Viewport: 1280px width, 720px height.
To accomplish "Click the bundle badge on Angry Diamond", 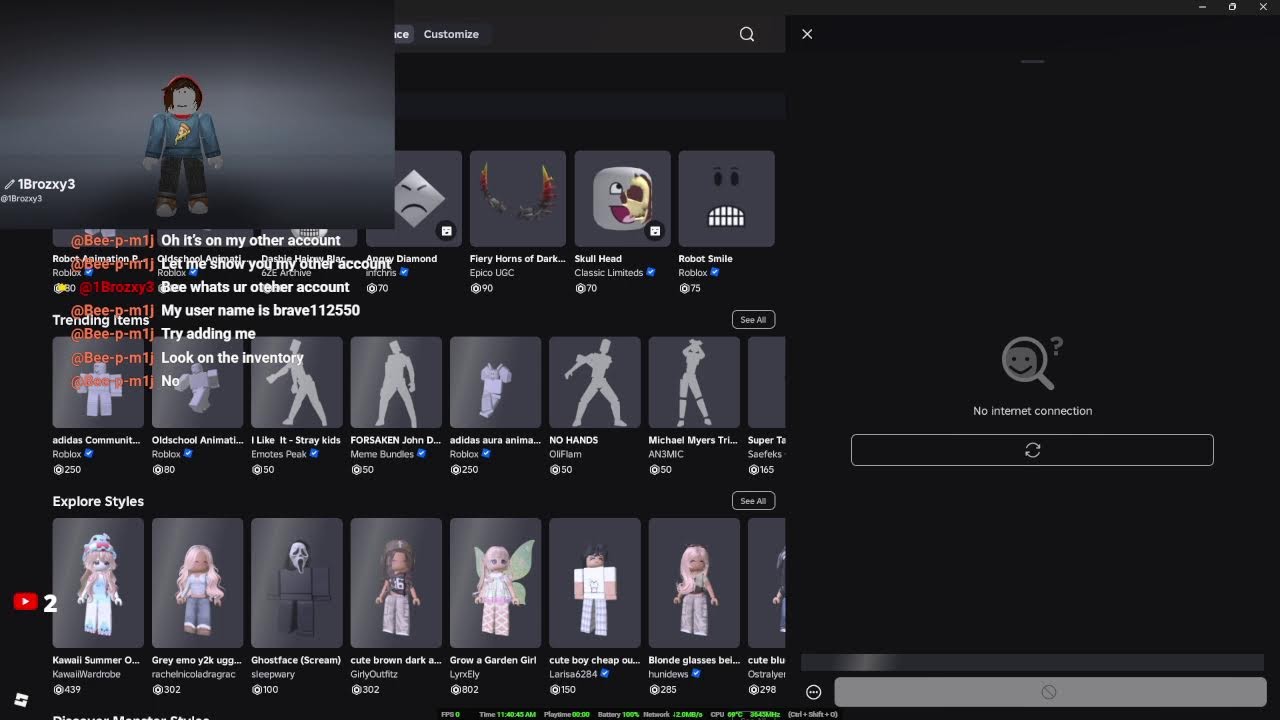I will tap(447, 231).
